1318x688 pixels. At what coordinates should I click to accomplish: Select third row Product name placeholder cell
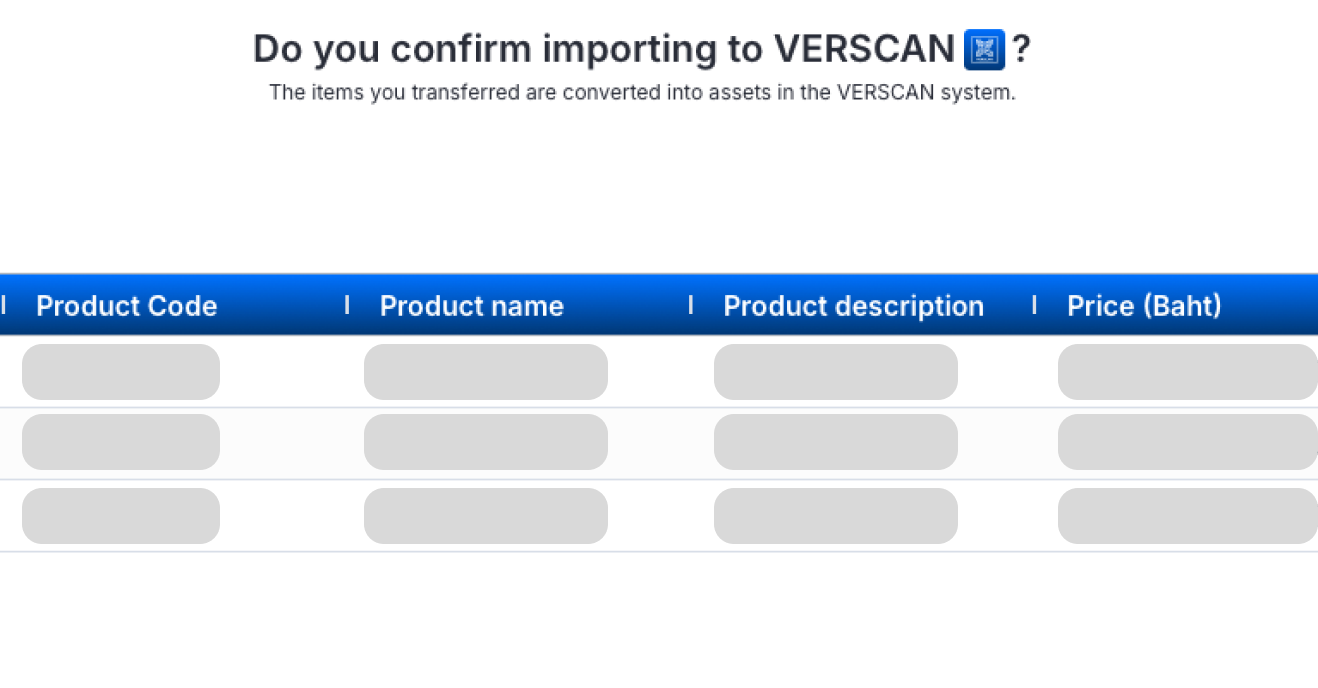point(486,516)
